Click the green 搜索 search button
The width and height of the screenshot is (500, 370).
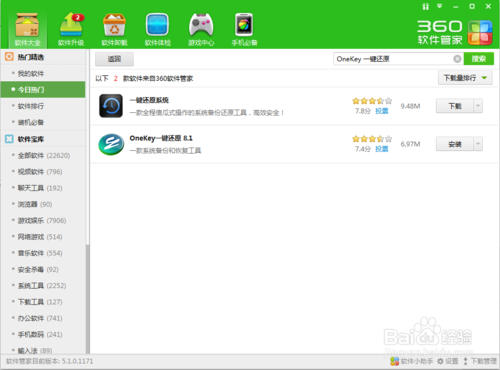479,59
